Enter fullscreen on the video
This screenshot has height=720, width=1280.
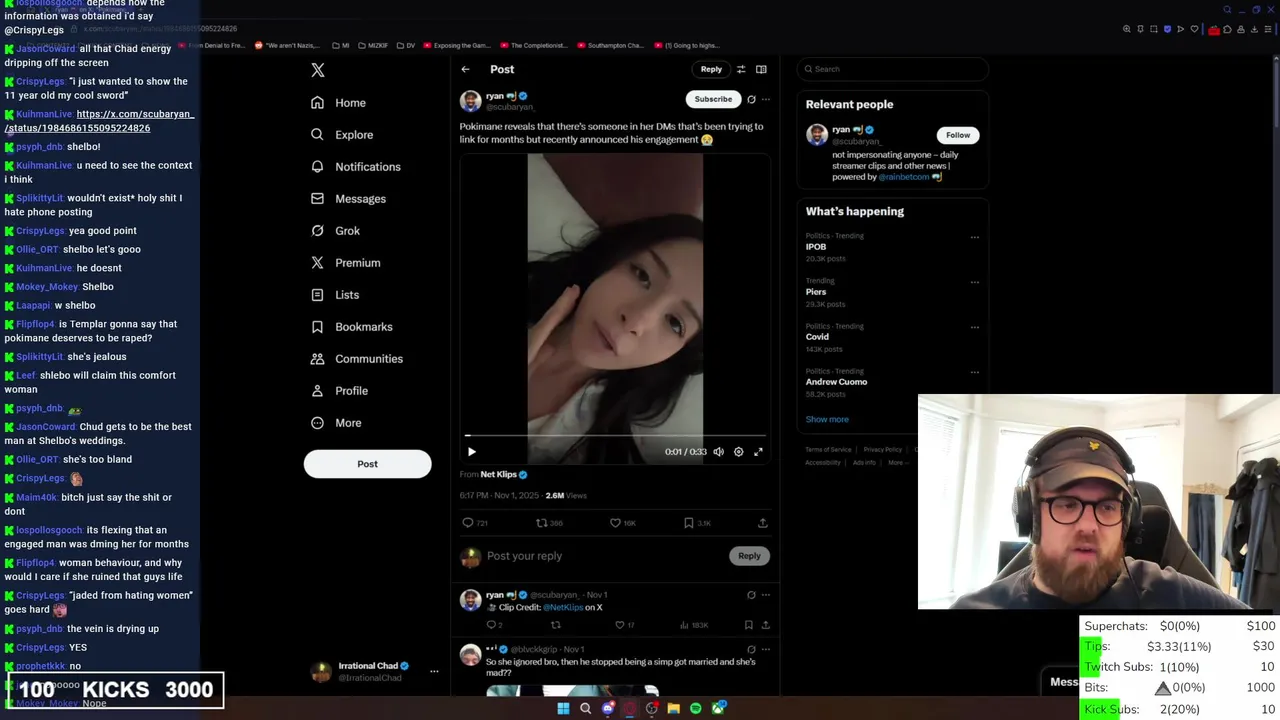tap(758, 452)
